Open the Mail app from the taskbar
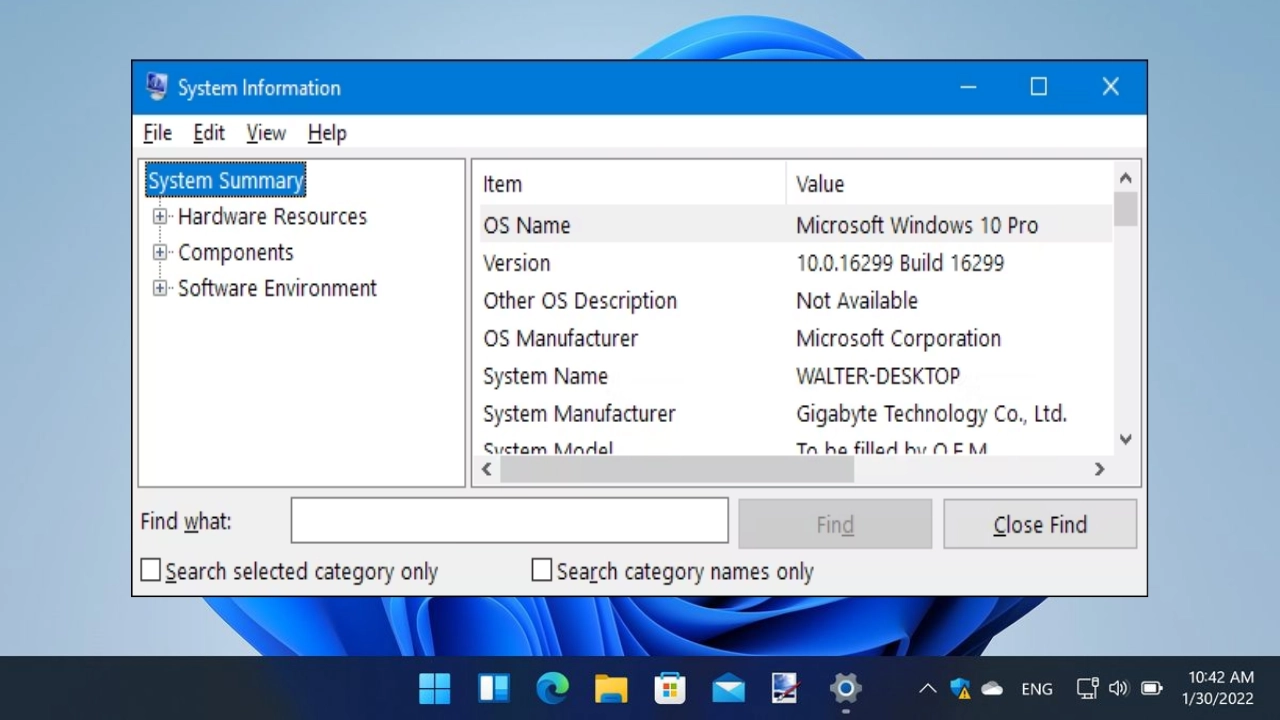Screen dimensions: 1280x720 [728, 688]
